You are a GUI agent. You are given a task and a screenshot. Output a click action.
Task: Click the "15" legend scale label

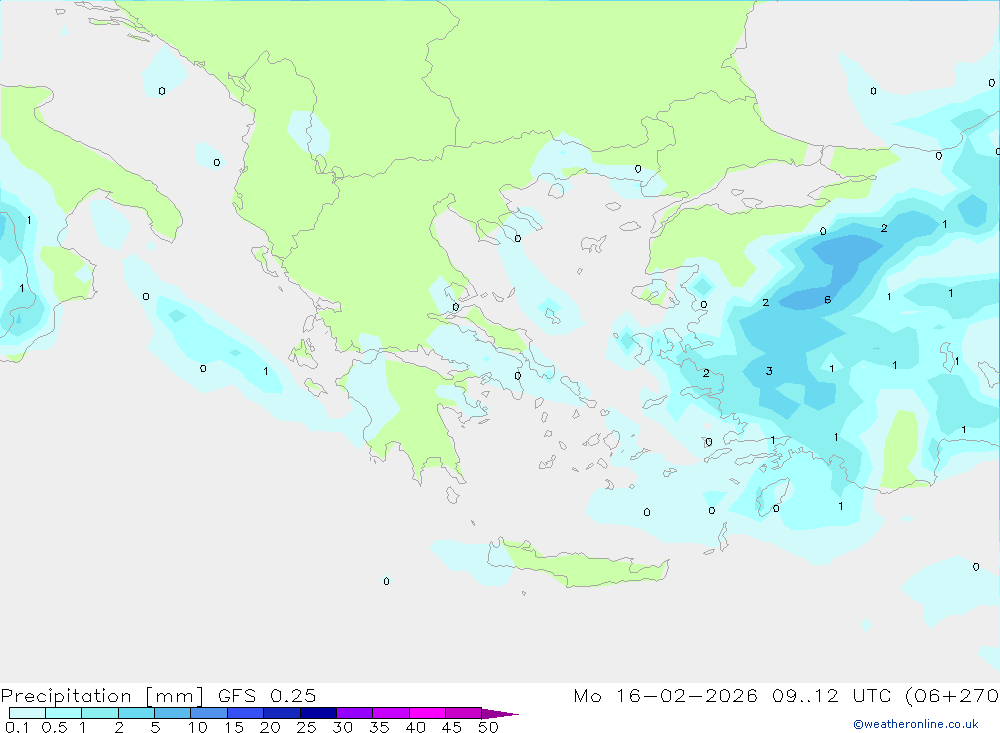[234, 727]
